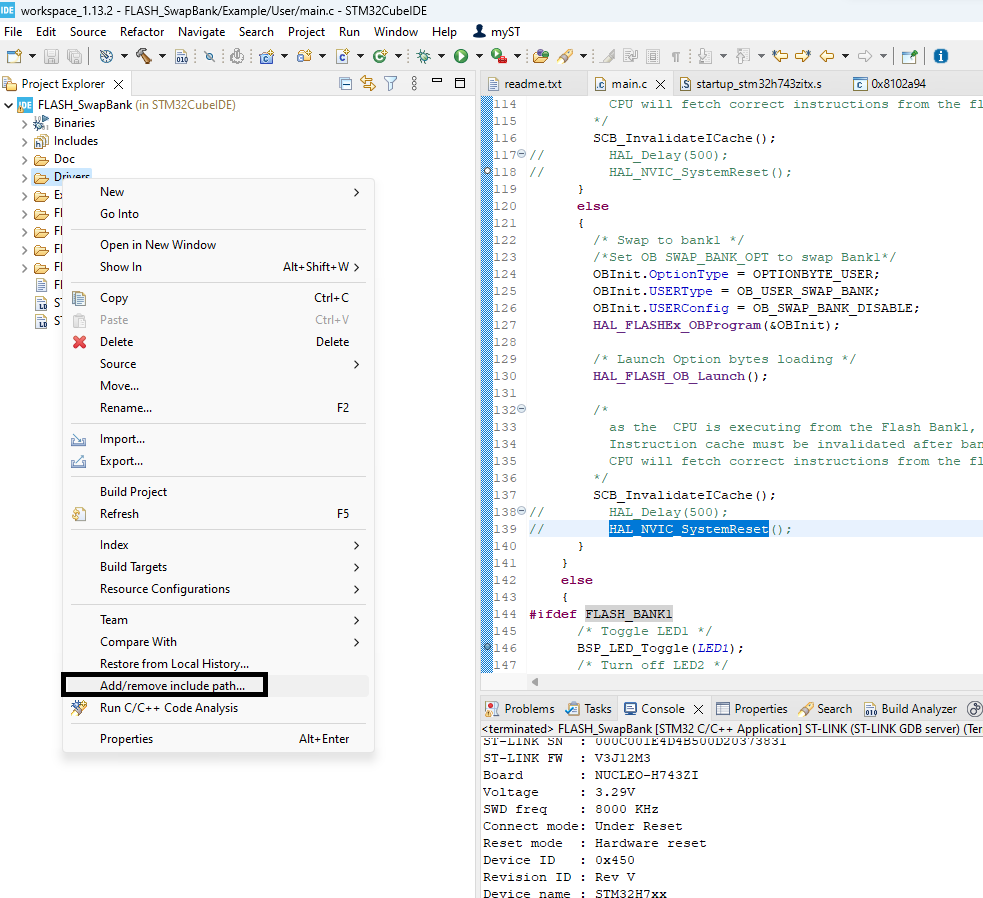The height and width of the screenshot is (898, 983).
Task: Click the New file toolbar icon
Action: pyautogui.click(x=14, y=56)
